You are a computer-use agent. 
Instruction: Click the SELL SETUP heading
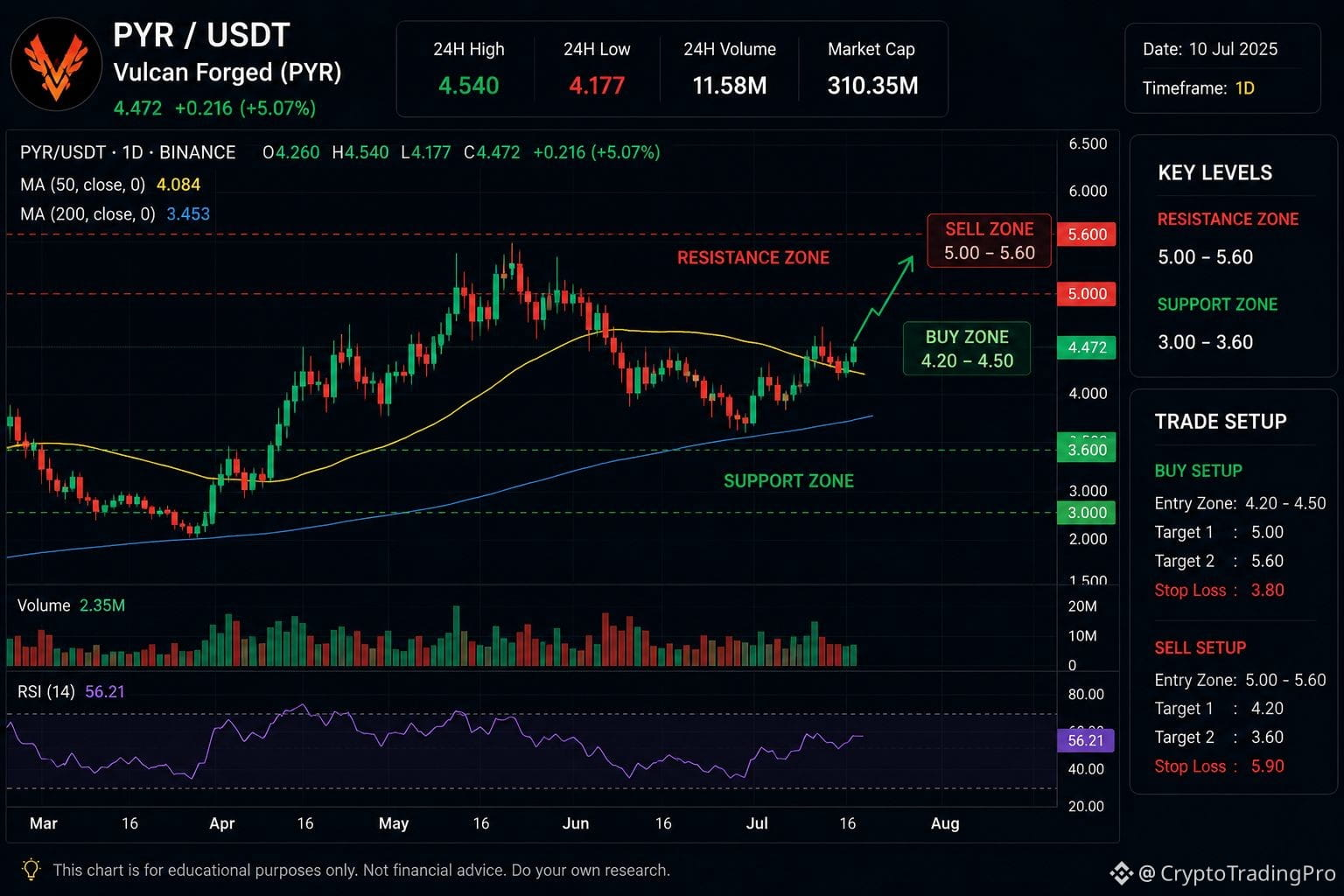point(1200,647)
